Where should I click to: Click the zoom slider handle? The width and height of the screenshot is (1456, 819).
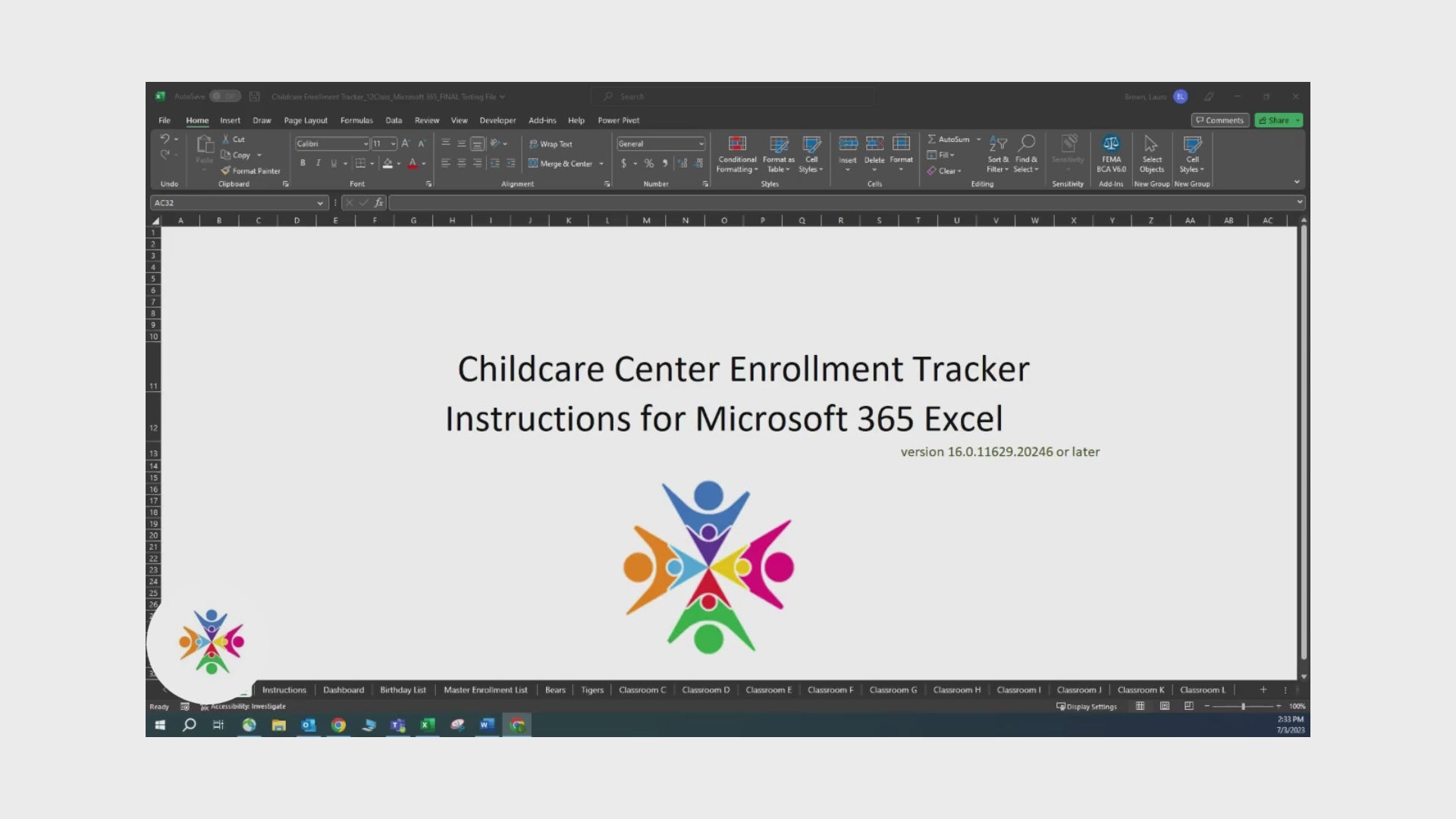[x=1243, y=706]
